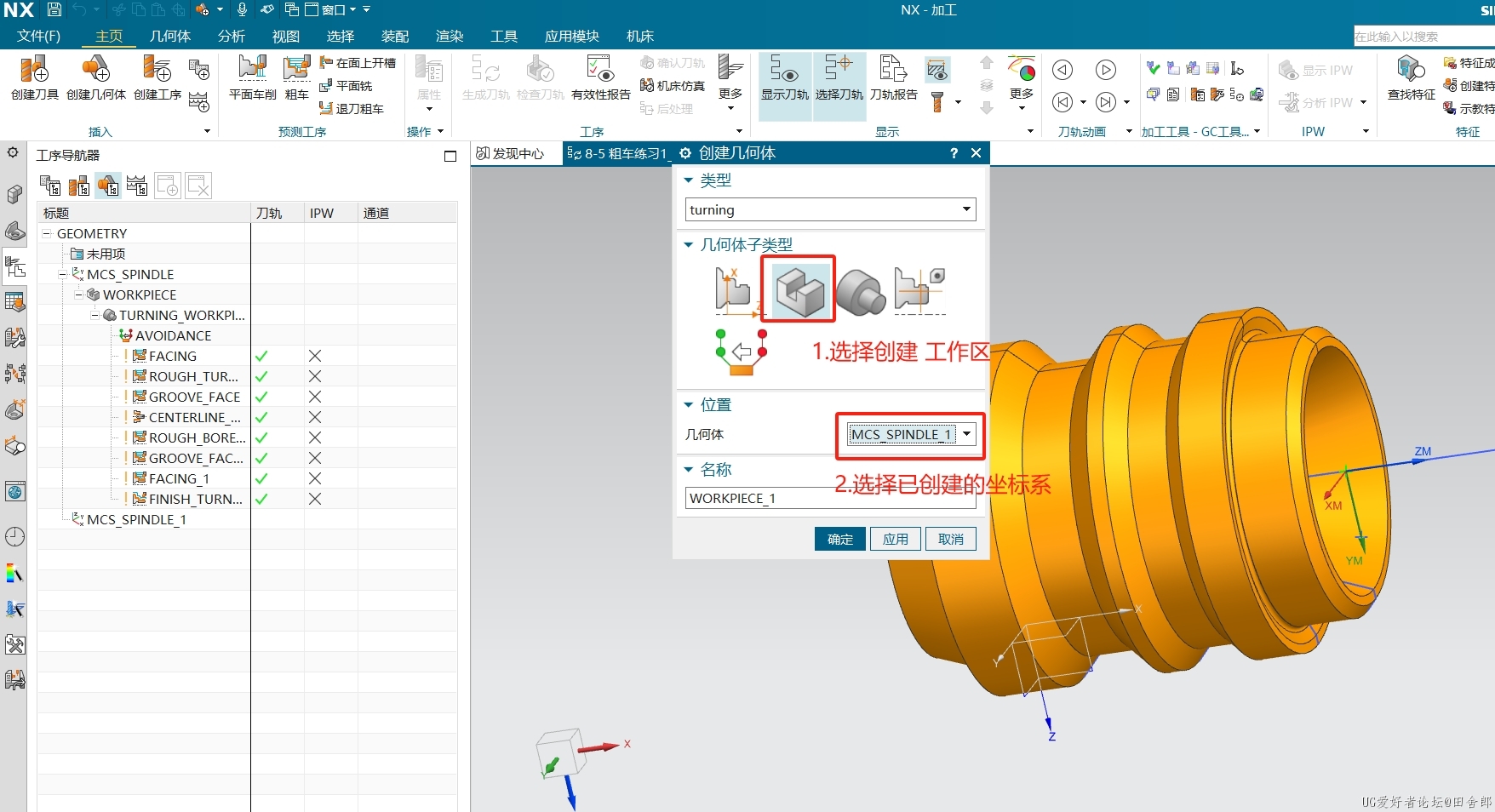This screenshot has height=812, width=1495.
Task: Switch navigator to Program Order view
Action: (x=50, y=185)
